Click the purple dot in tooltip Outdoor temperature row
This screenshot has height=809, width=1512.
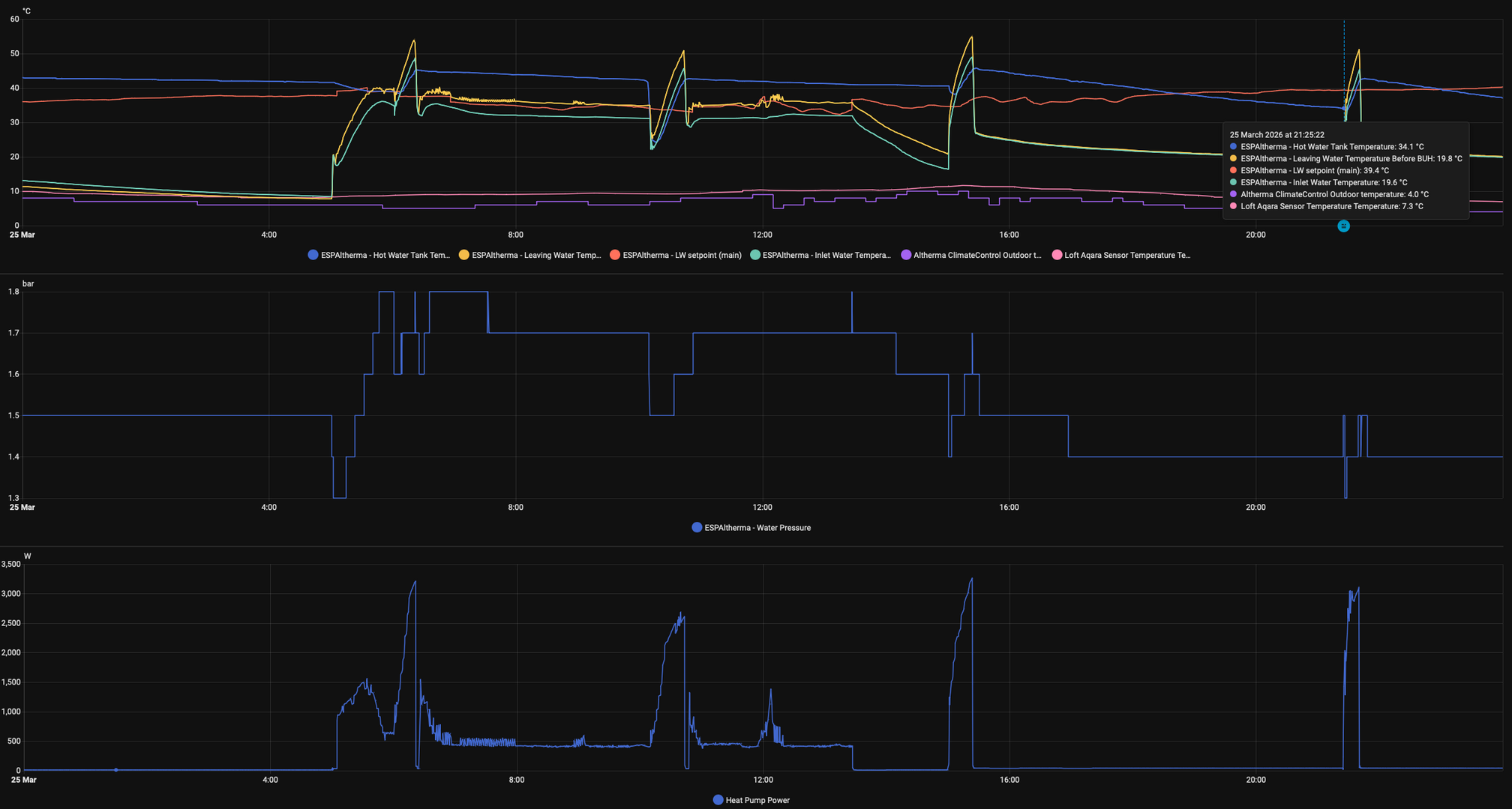coord(1234,194)
